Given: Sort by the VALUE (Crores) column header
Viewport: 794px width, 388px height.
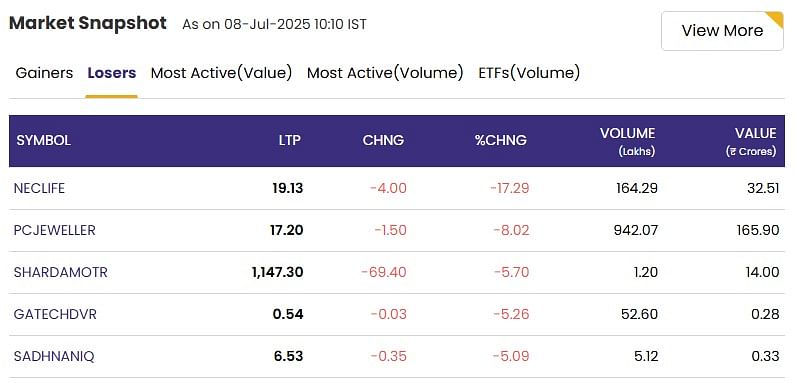Looking at the screenshot, I should pos(751,141).
